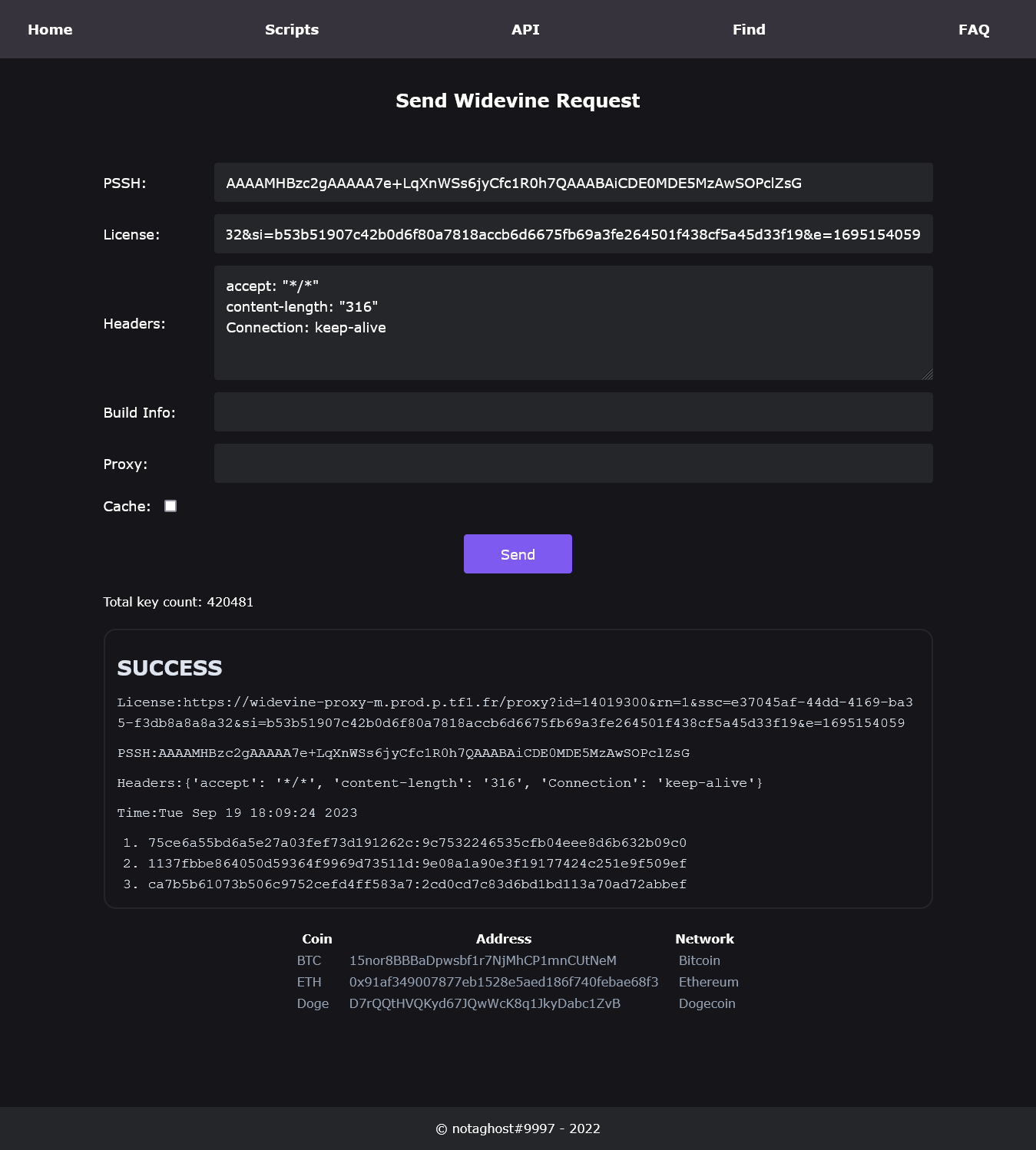Click the Doge wallet address
Screen dimensions: 1036x1150
click(485, 1003)
